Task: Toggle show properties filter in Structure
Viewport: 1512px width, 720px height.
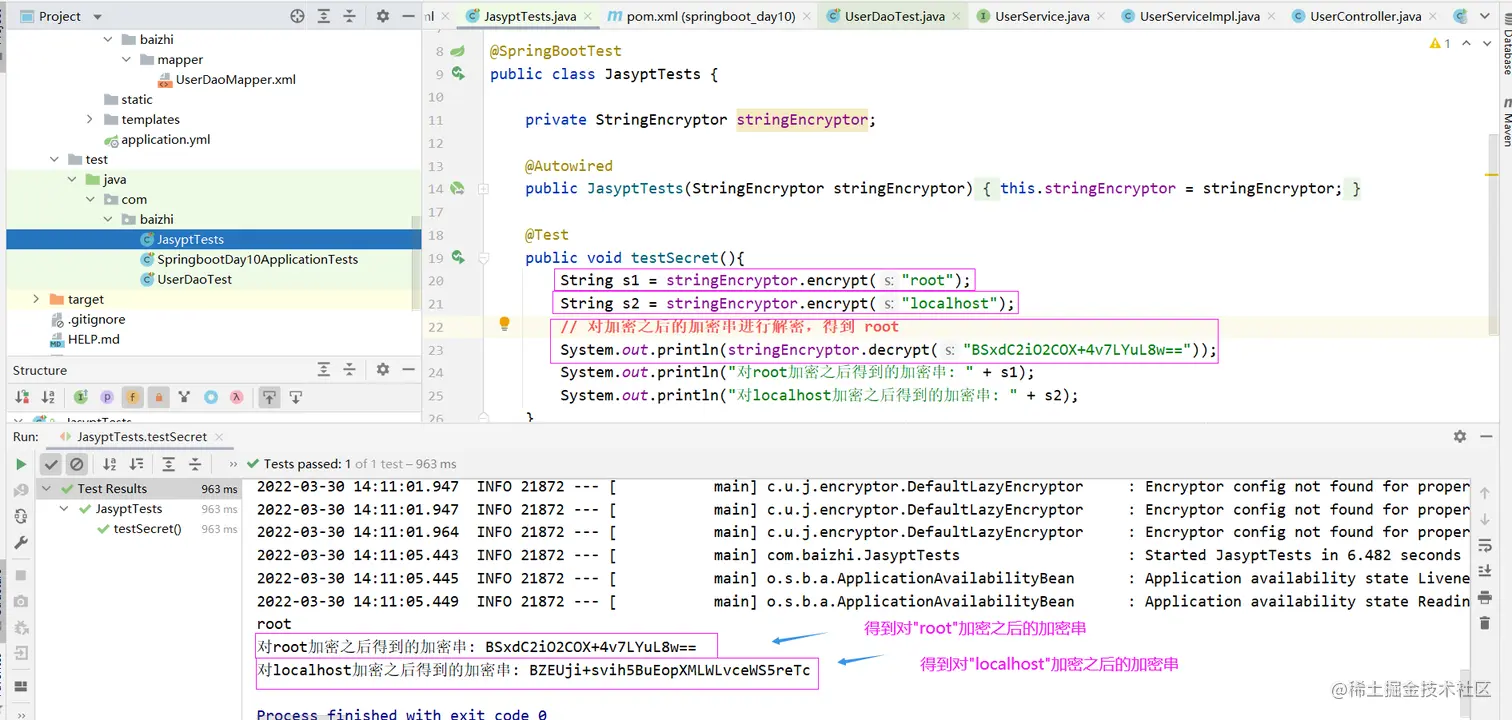Action: 107,397
